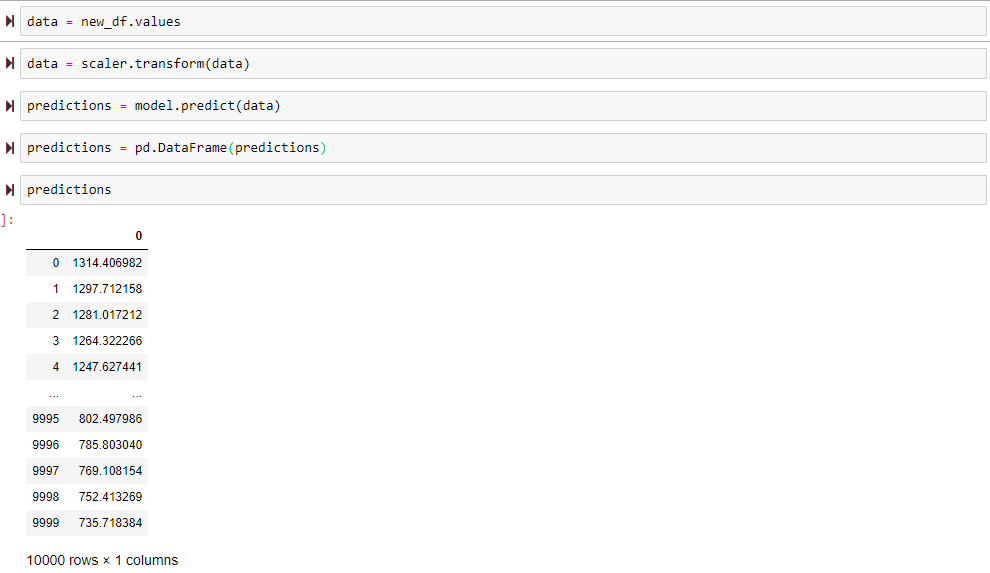Click the column header 0 of the table
The image size is (990, 573).
(139, 235)
